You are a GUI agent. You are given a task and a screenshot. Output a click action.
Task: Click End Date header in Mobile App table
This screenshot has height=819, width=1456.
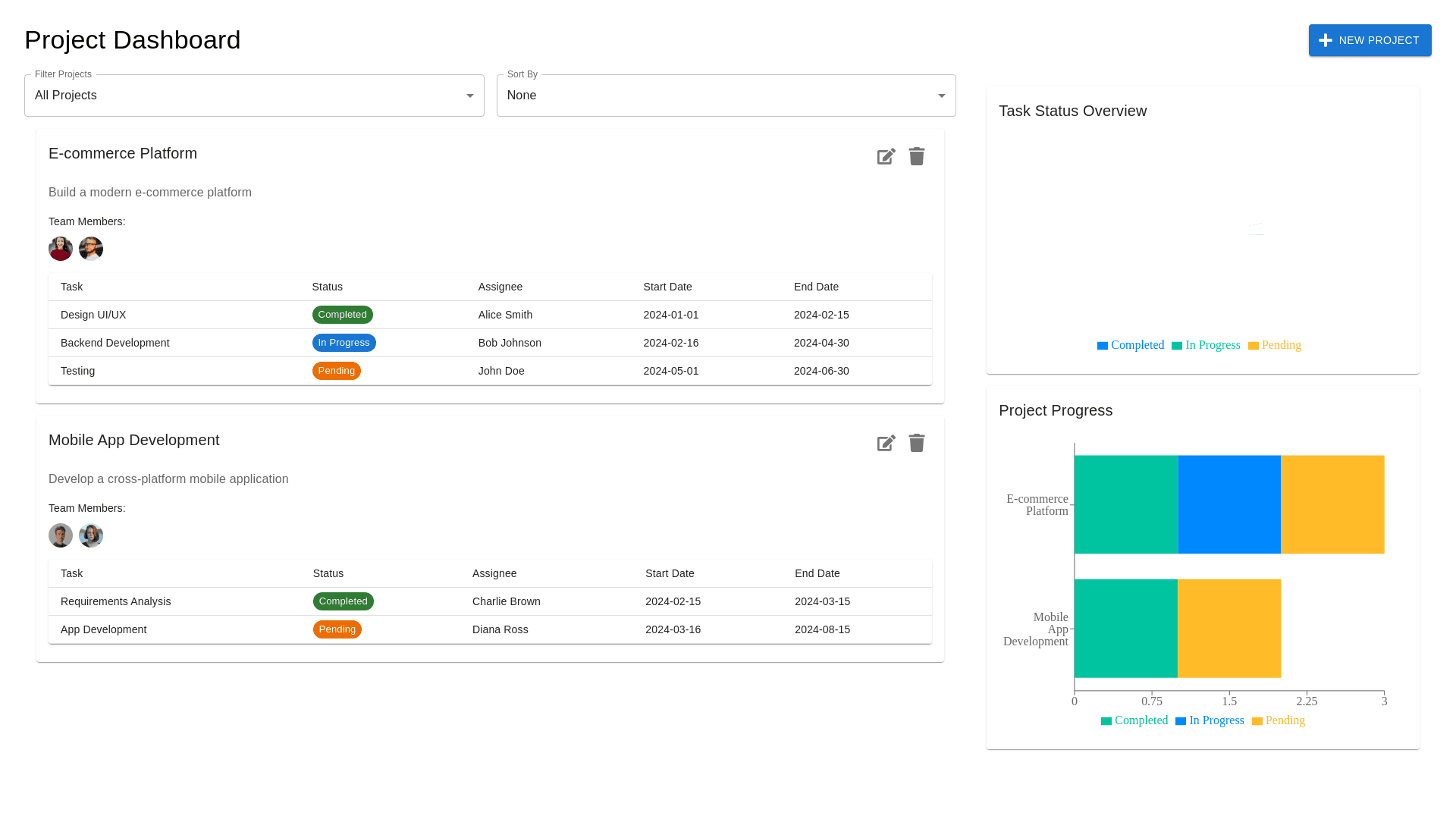click(817, 573)
